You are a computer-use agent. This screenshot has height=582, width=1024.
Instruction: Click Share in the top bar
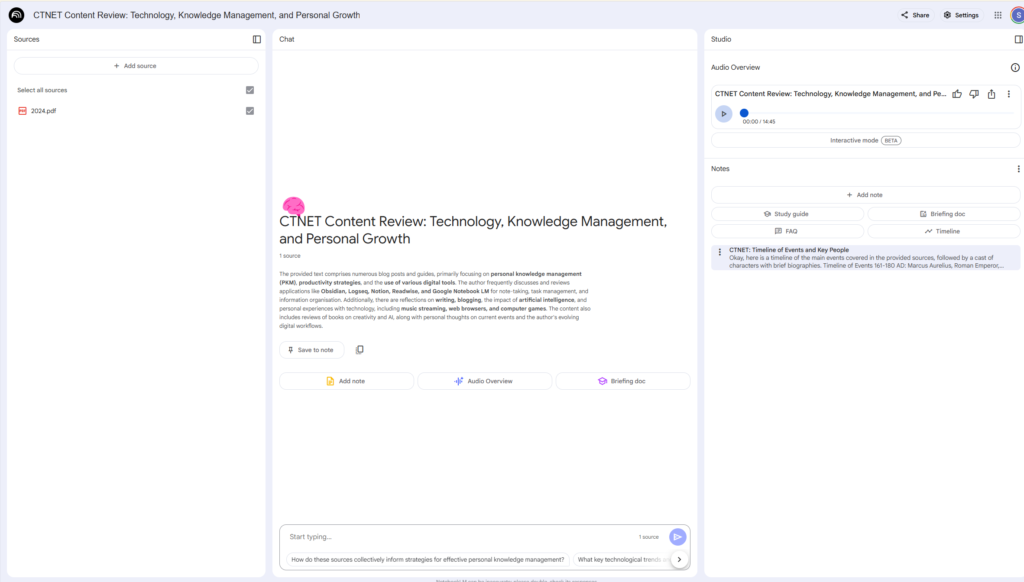tap(915, 15)
